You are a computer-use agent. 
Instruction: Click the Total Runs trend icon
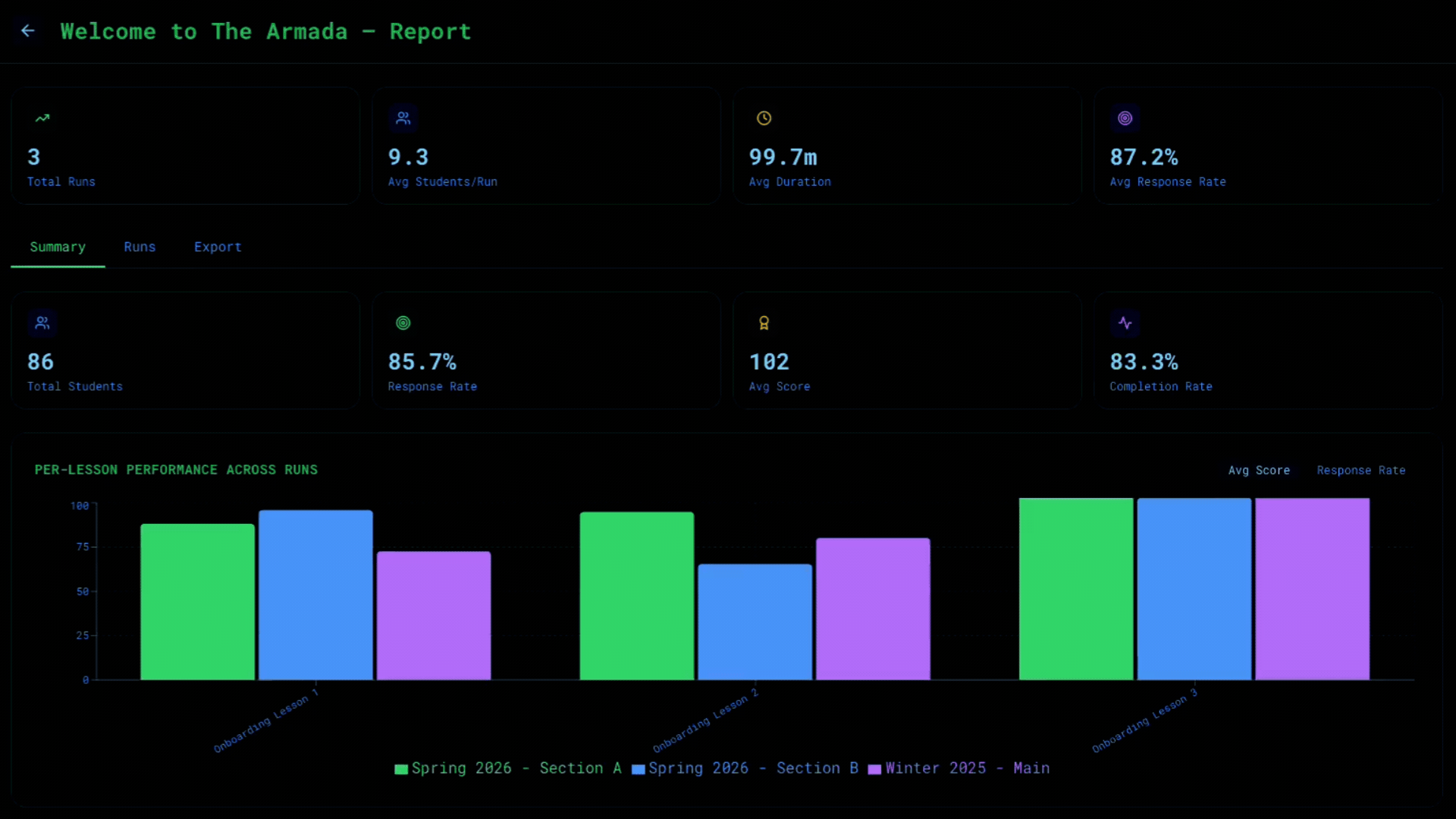(x=42, y=118)
